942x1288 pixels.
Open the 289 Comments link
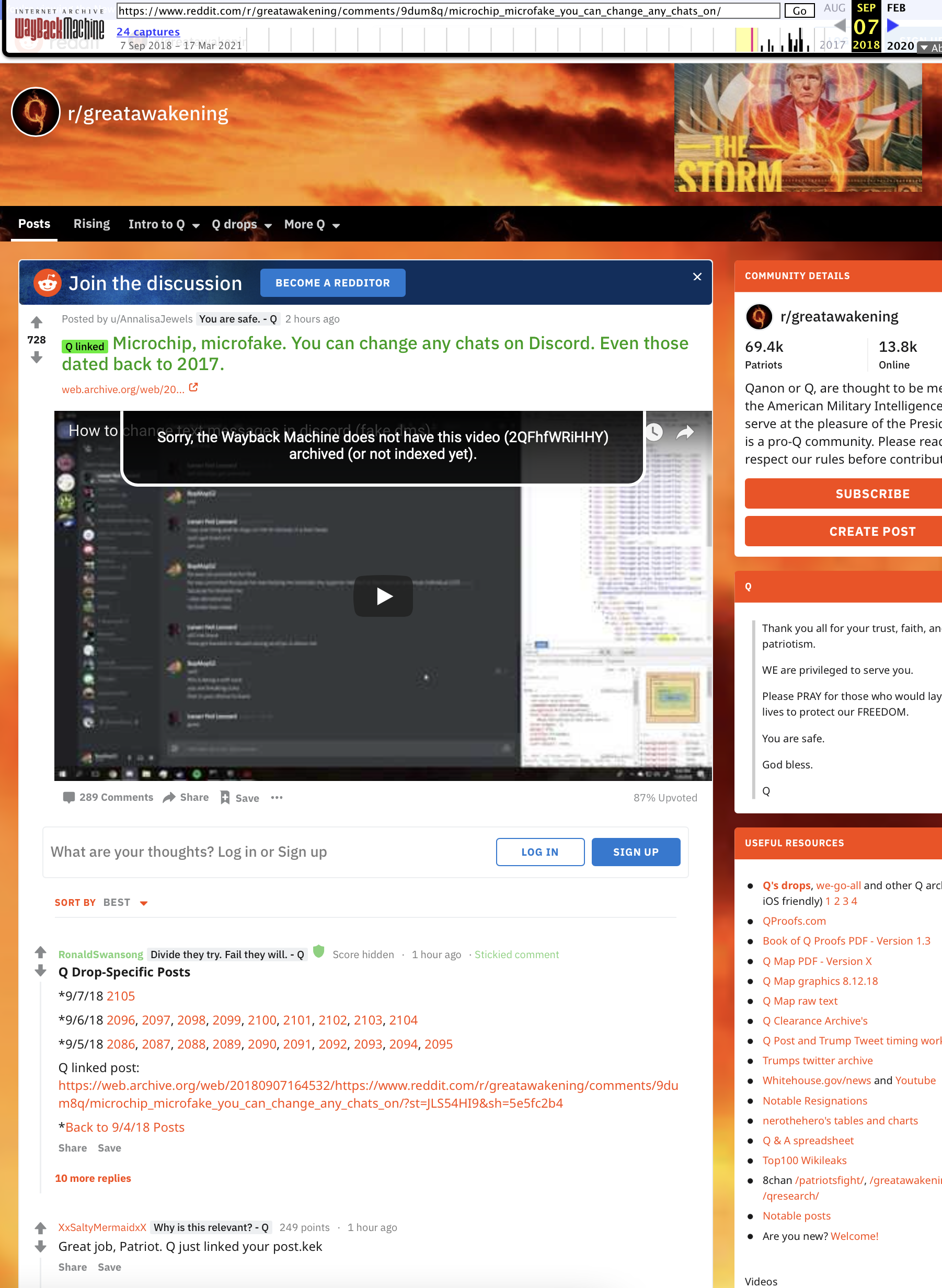pyautogui.click(x=108, y=798)
